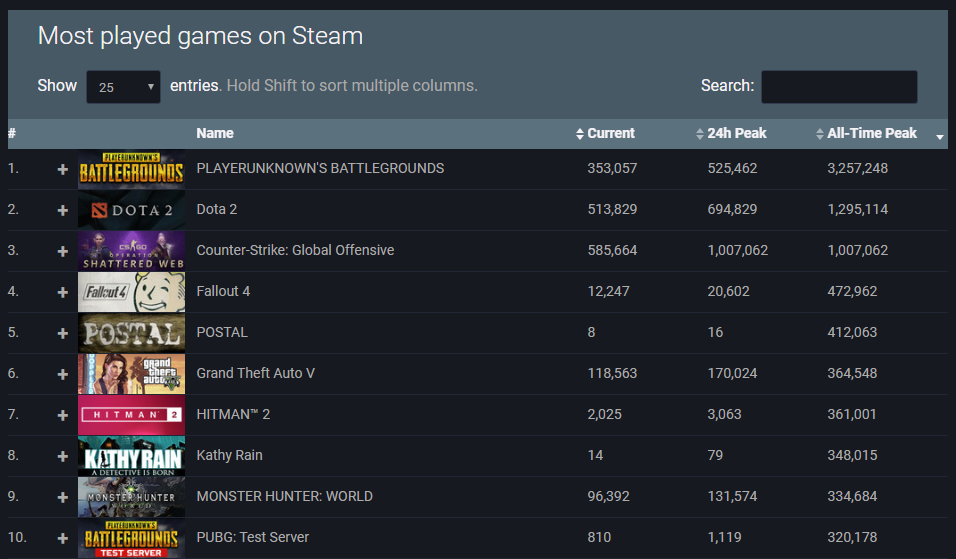The height and width of the screenshot is (559, 956).
Task: Click the Fallout 4 Vault Boy thumbnail
Action: pyautogui.click(x=131, y=292)
